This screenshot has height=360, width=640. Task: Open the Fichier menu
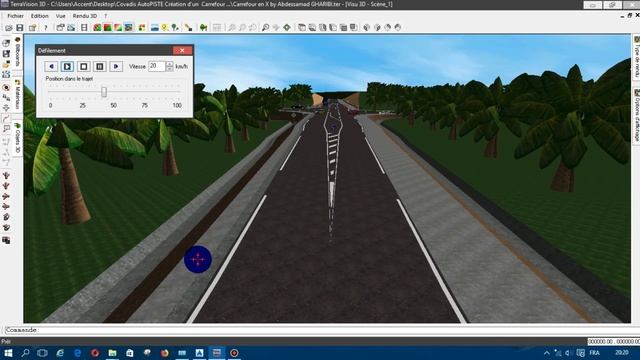(x=16, y=16)
